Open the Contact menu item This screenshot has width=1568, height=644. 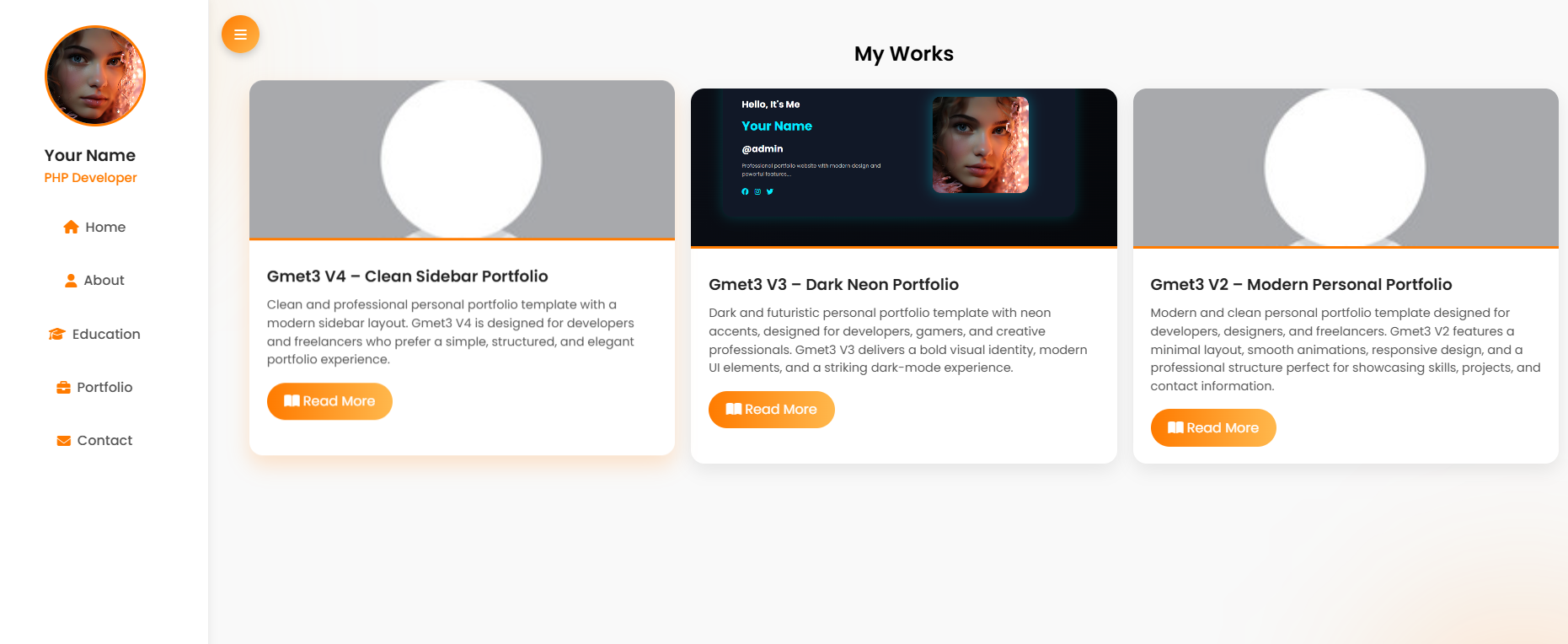(94, 441)
